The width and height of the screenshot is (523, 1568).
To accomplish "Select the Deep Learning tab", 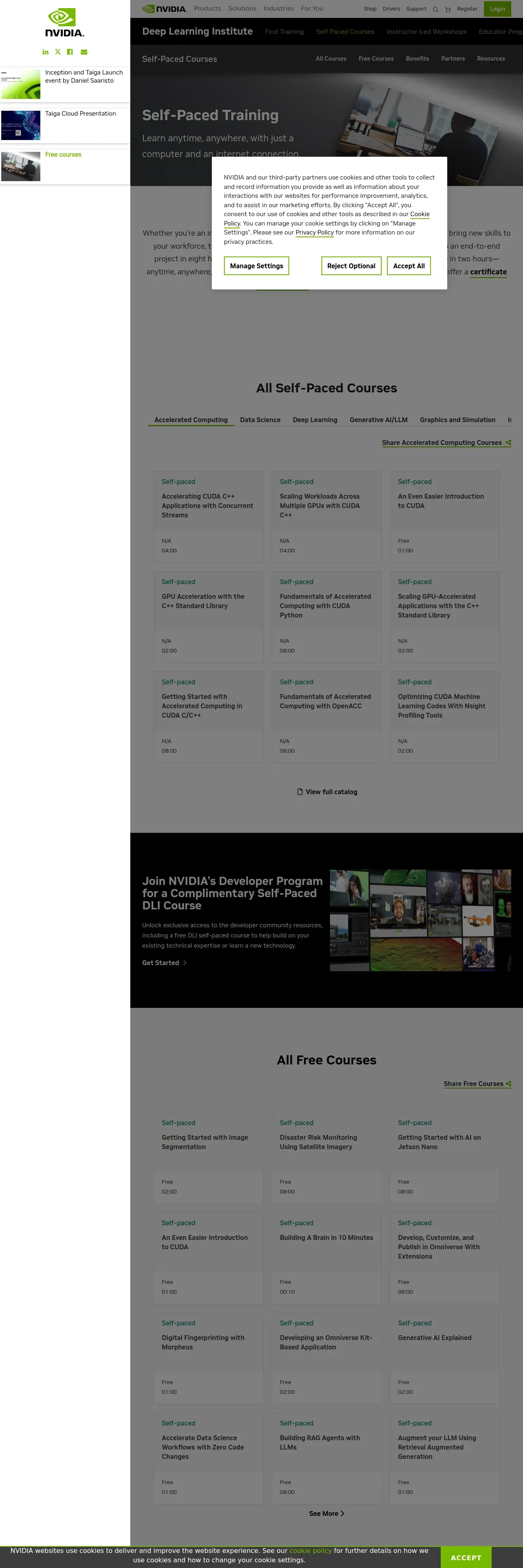I will (x=315, y=420).
